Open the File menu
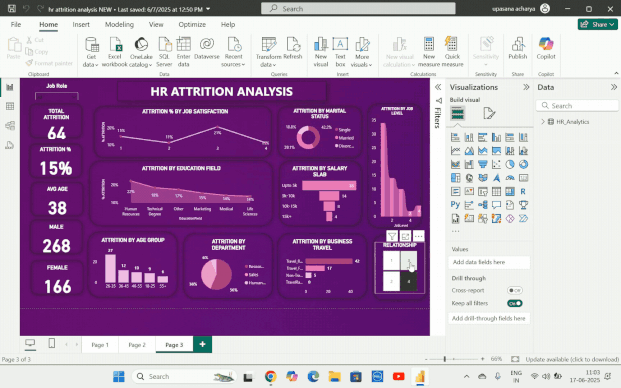Screen dimensions: 621x388 point(16,25)
